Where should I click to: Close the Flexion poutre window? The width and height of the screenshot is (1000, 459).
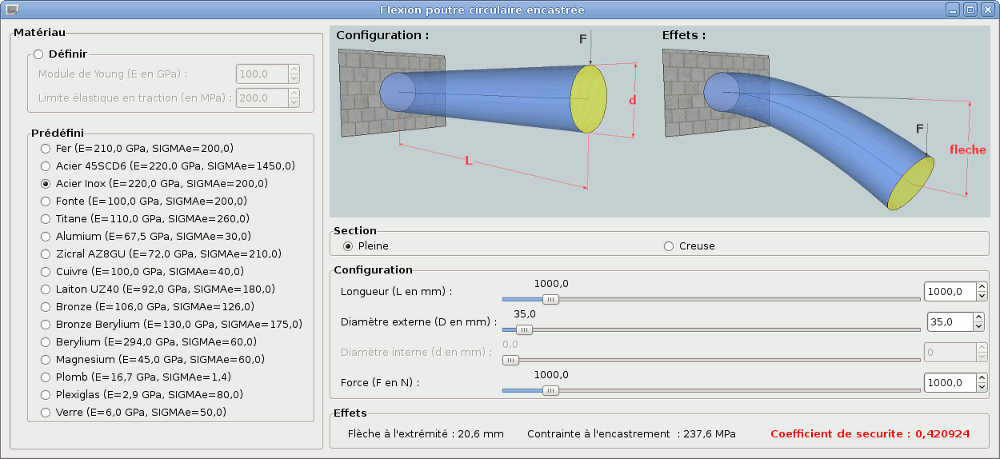coord(986,10)
